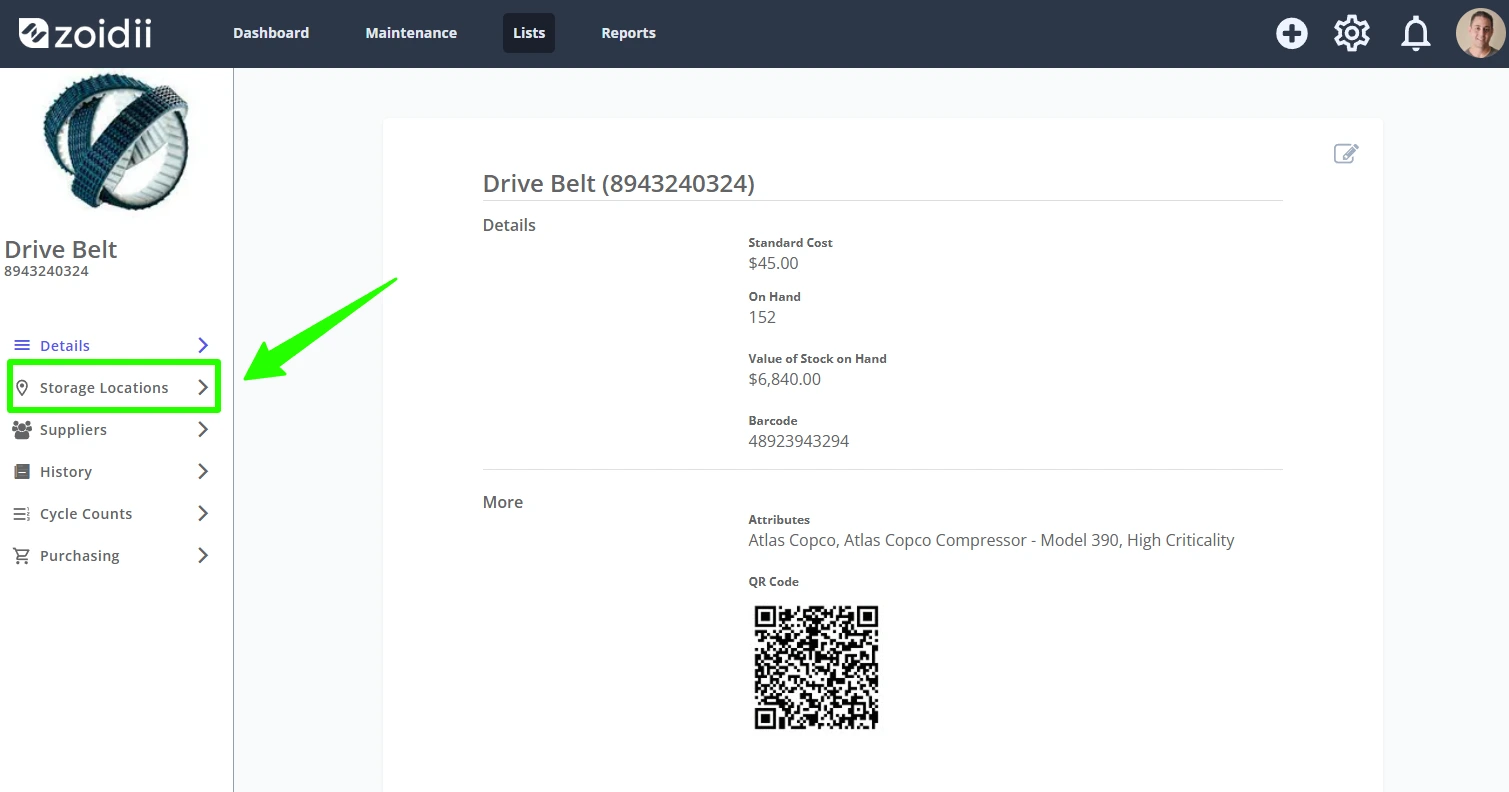The height and width of the screenshot is (792, 1509).
Task: Open the settings gear icon
Action: point(1352,34)
